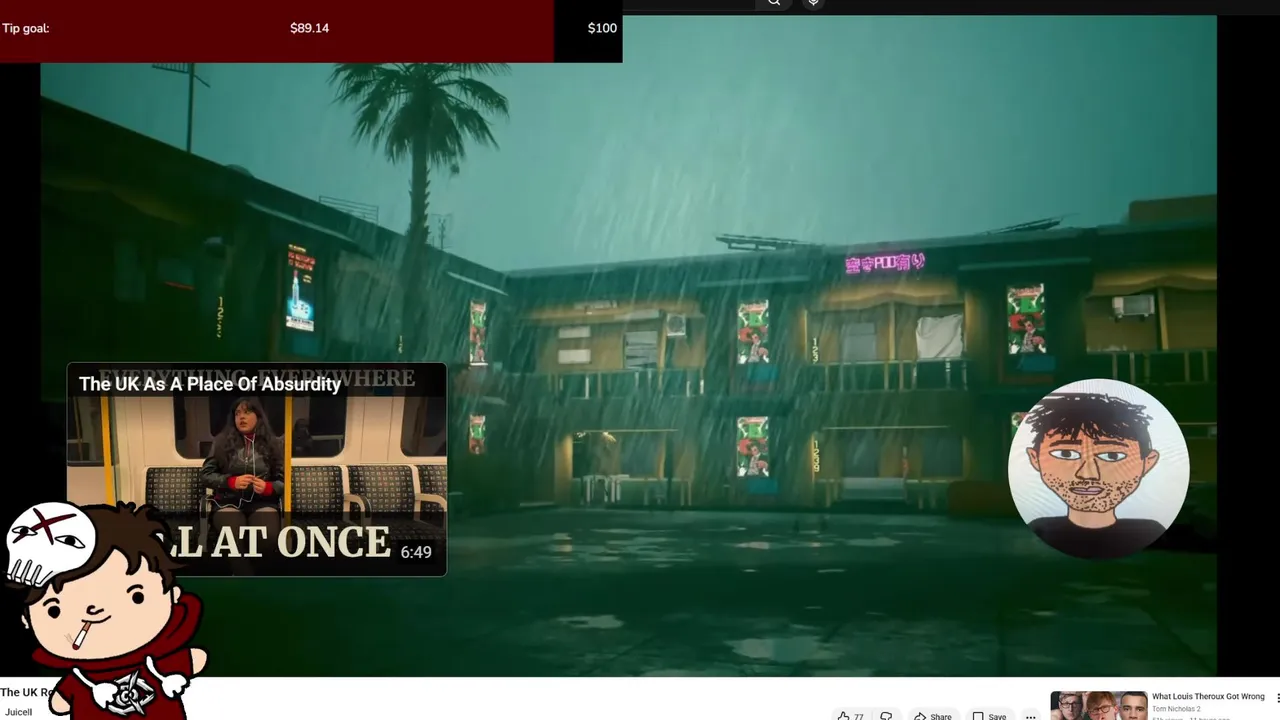Save the video to a playlist
This screenshot has height=720, width=1280.
coord(990,716)
